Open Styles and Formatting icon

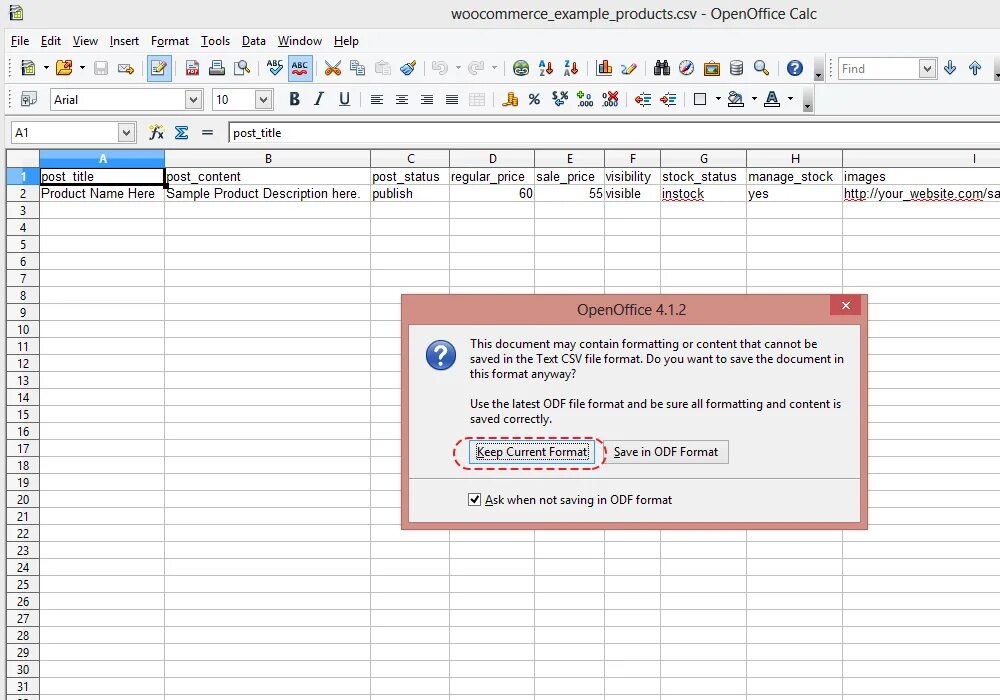tap(29, 99)
